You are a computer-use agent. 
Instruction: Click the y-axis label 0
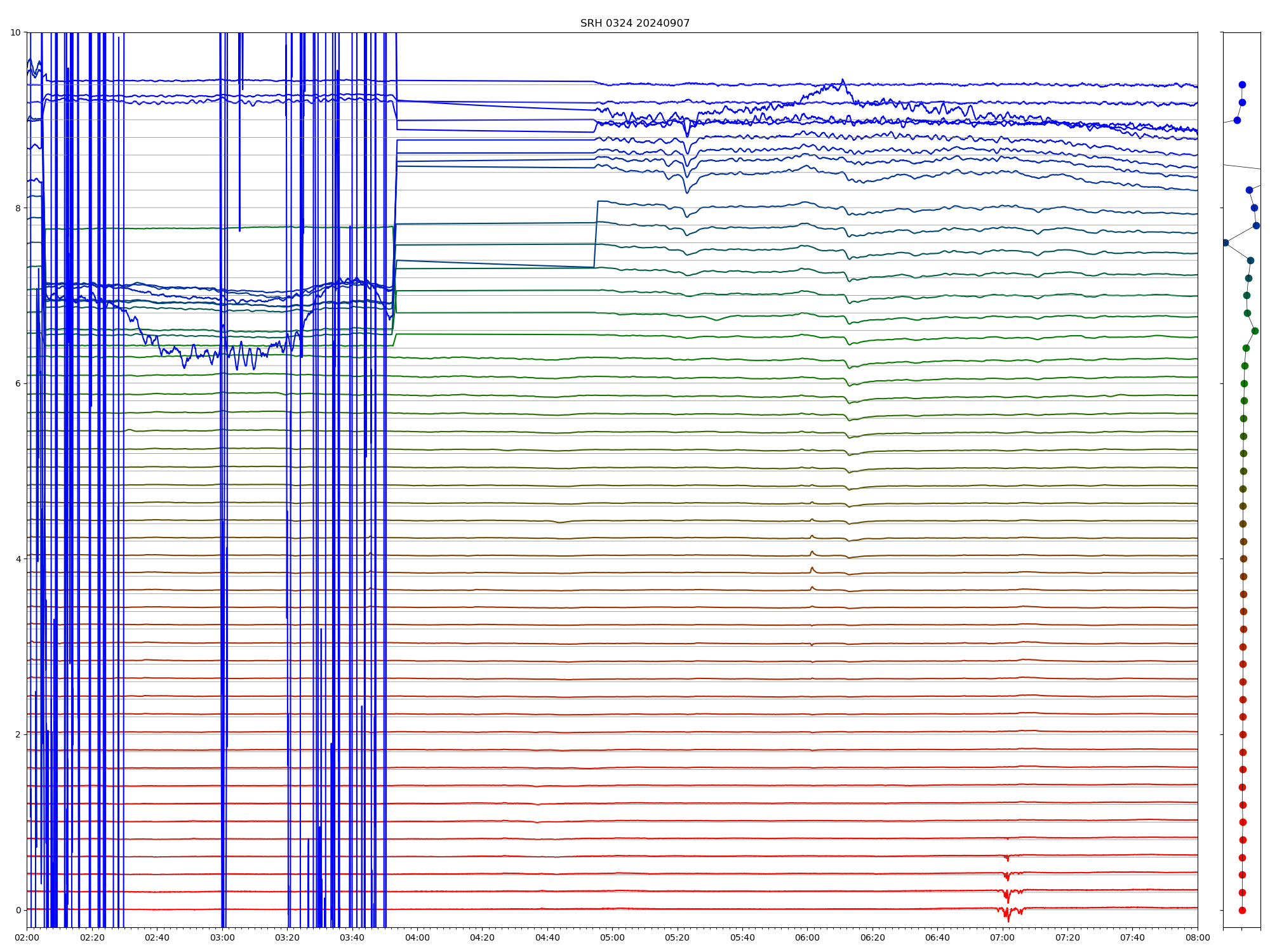tap(18, 910)
